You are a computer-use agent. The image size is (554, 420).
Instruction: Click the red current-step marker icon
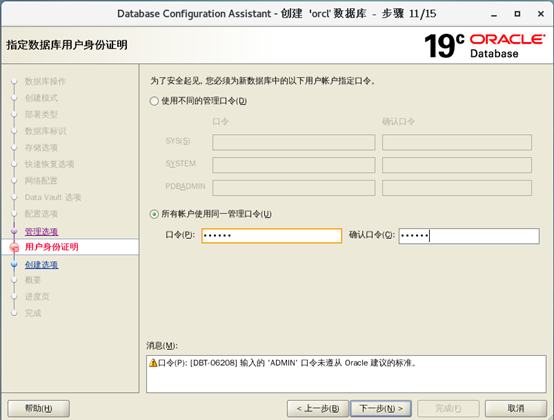point(14,247)
